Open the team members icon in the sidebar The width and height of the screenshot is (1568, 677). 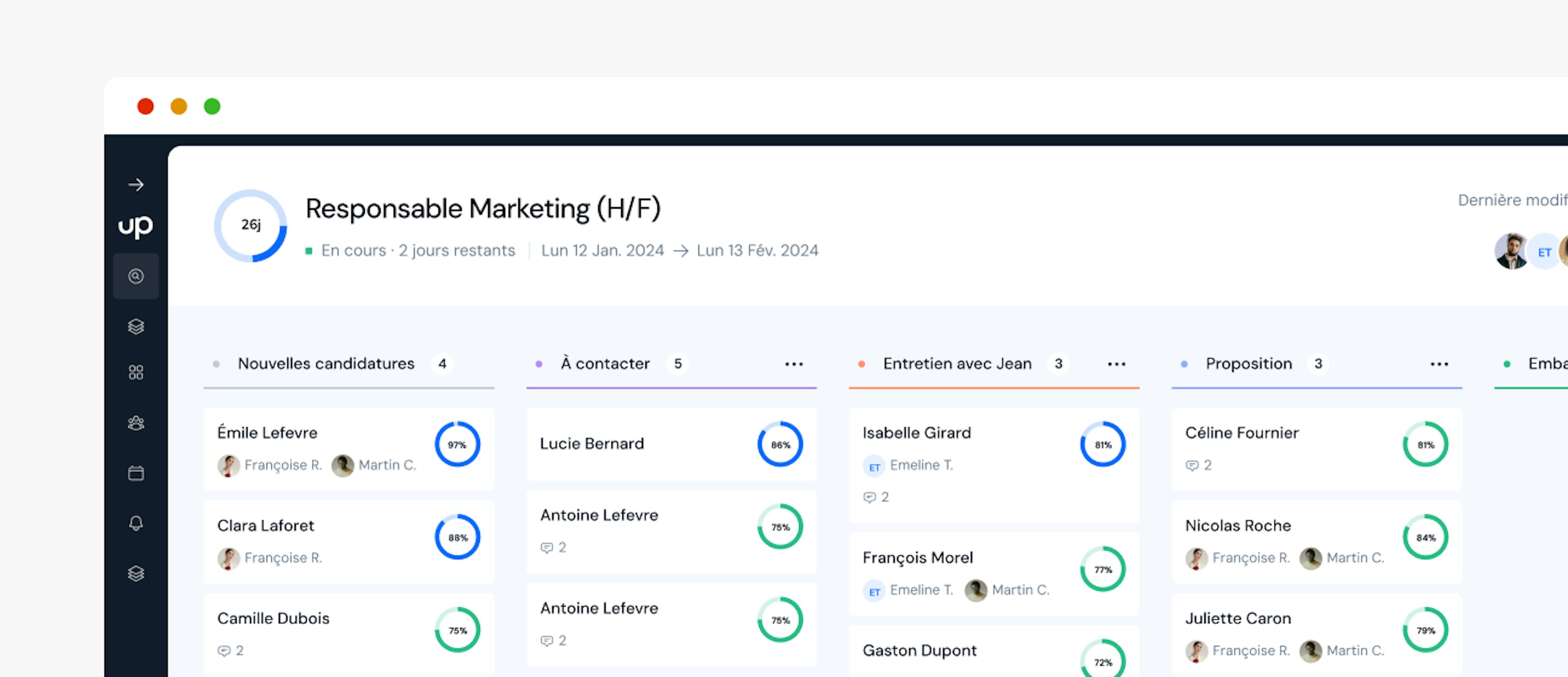tap(136, 423)
